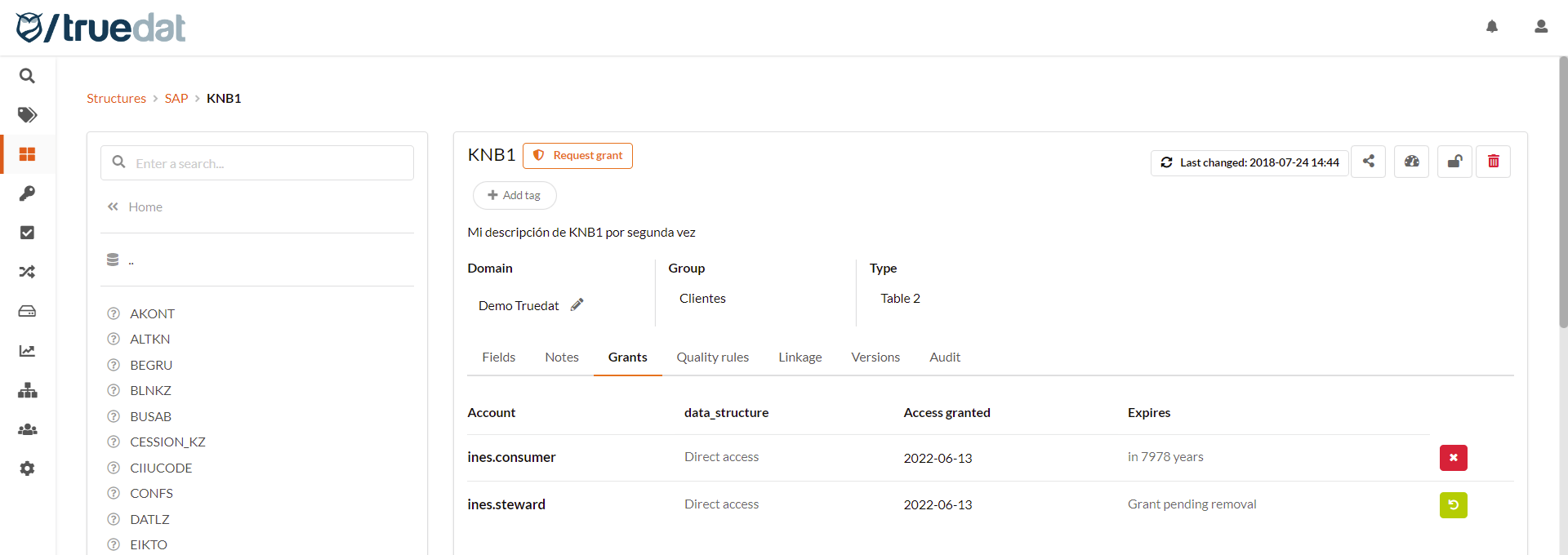This screenshot has height=555, width=1568.
Task: Click the red trash delete button
Action: (1493, 162)
